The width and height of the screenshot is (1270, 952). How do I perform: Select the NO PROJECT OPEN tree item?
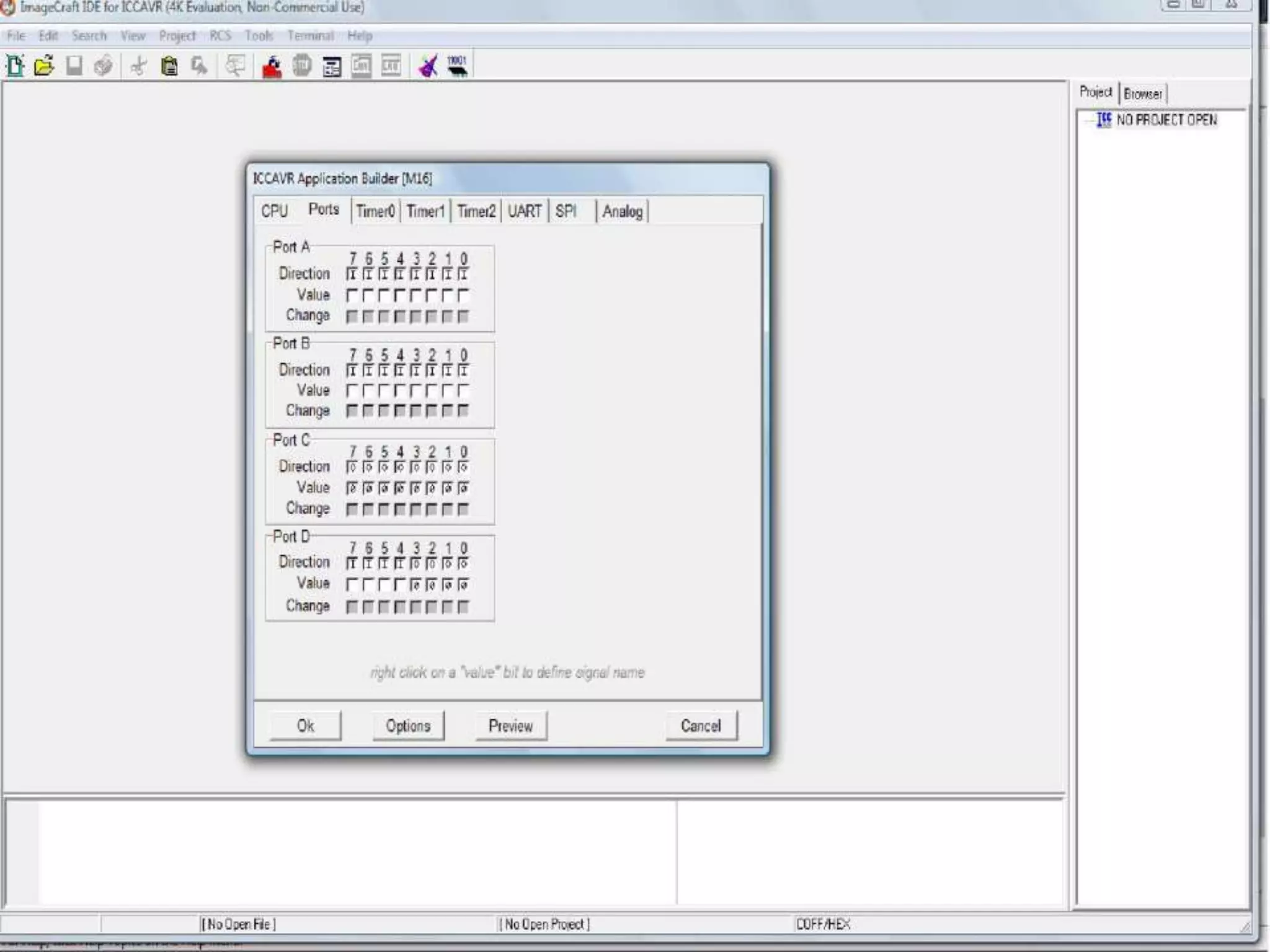pos(1166,120)
